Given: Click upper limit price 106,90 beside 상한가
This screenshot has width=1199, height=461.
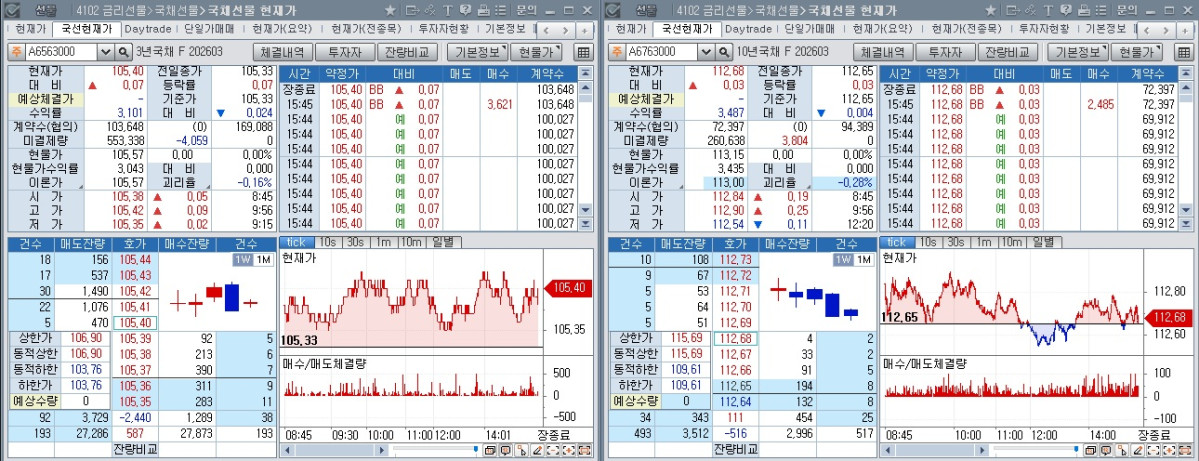Looking at the screenshot, I should point(85,339).
